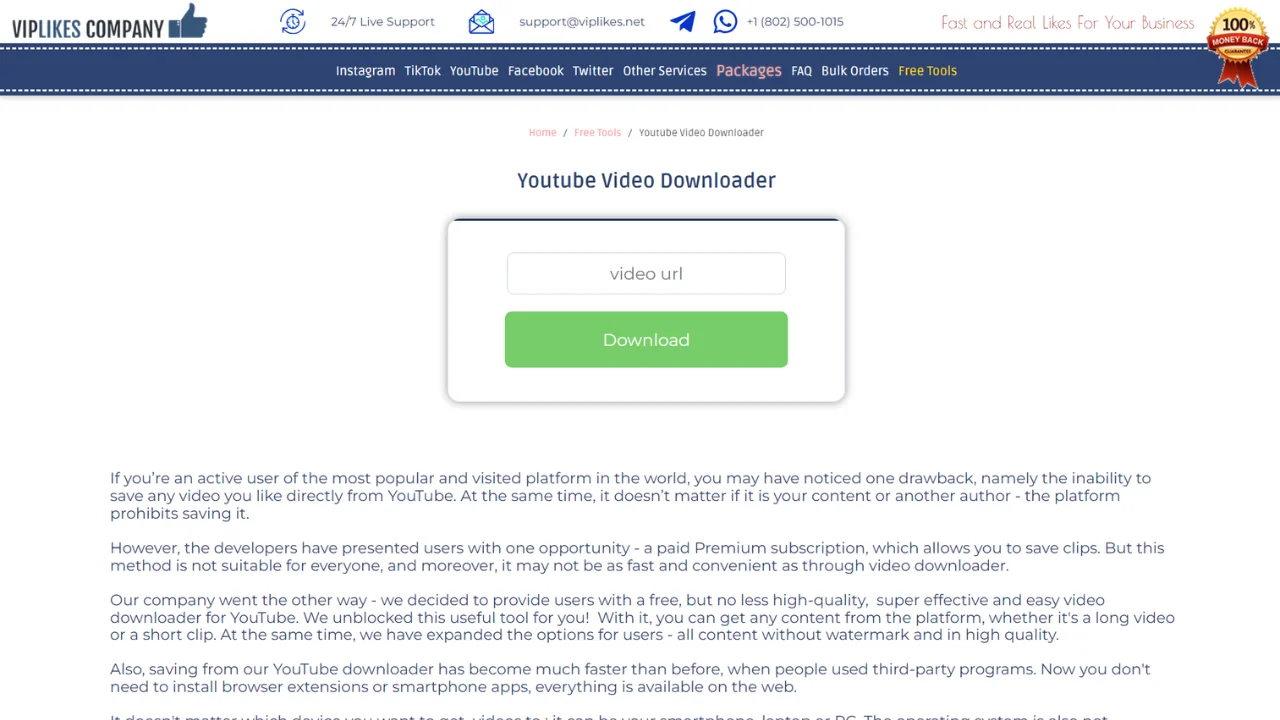
Task: Click the Home breadcrumb link
Action: (x=542, y=132)
